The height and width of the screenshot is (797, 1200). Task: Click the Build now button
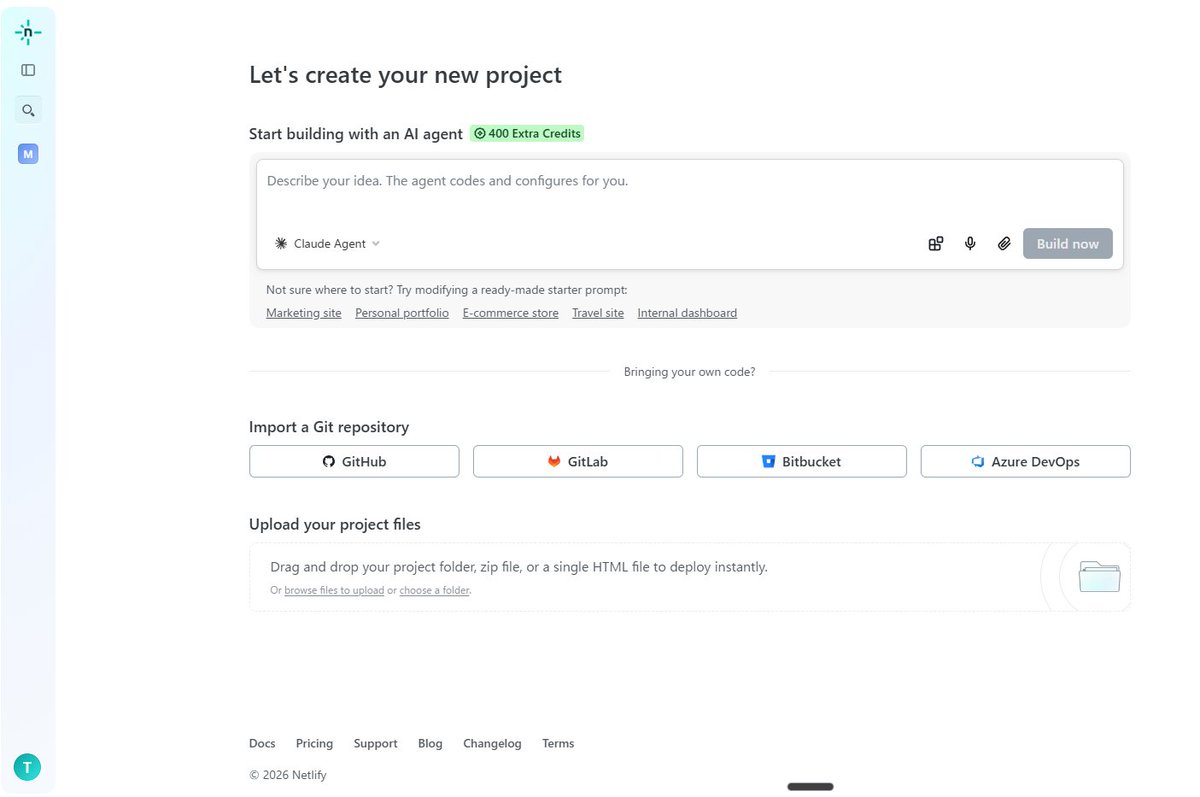(x=1068, y=243)
